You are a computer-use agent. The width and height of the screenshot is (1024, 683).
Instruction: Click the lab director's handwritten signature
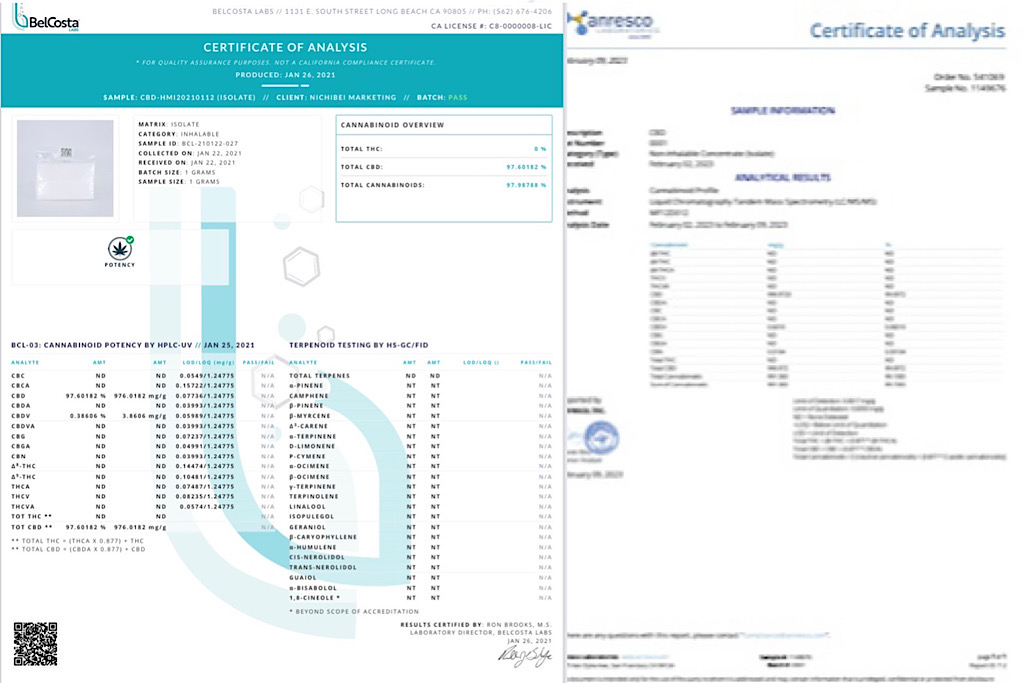pos(525,654)
